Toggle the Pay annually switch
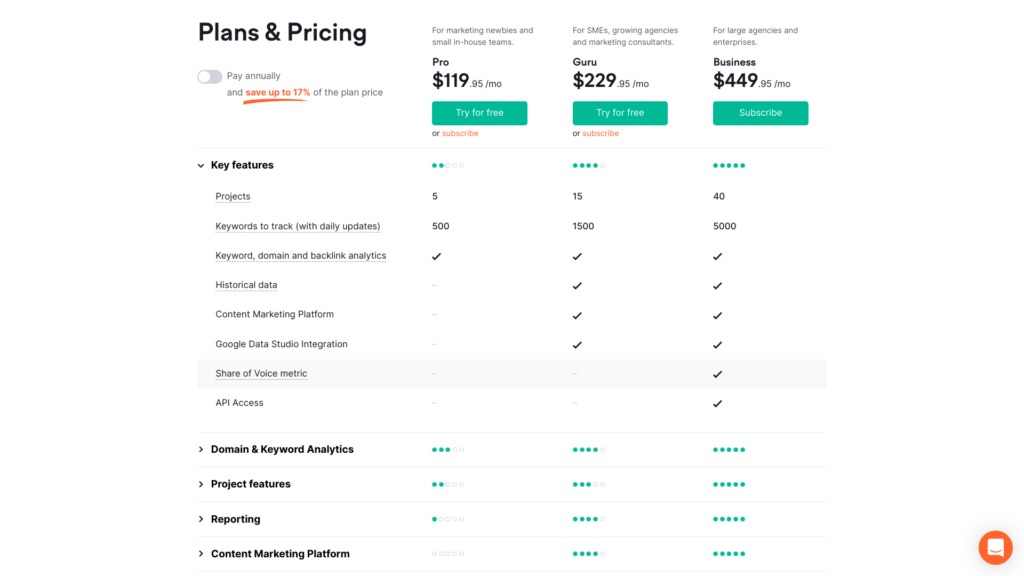Viewport: 1024px width, 576px height. 210,76
